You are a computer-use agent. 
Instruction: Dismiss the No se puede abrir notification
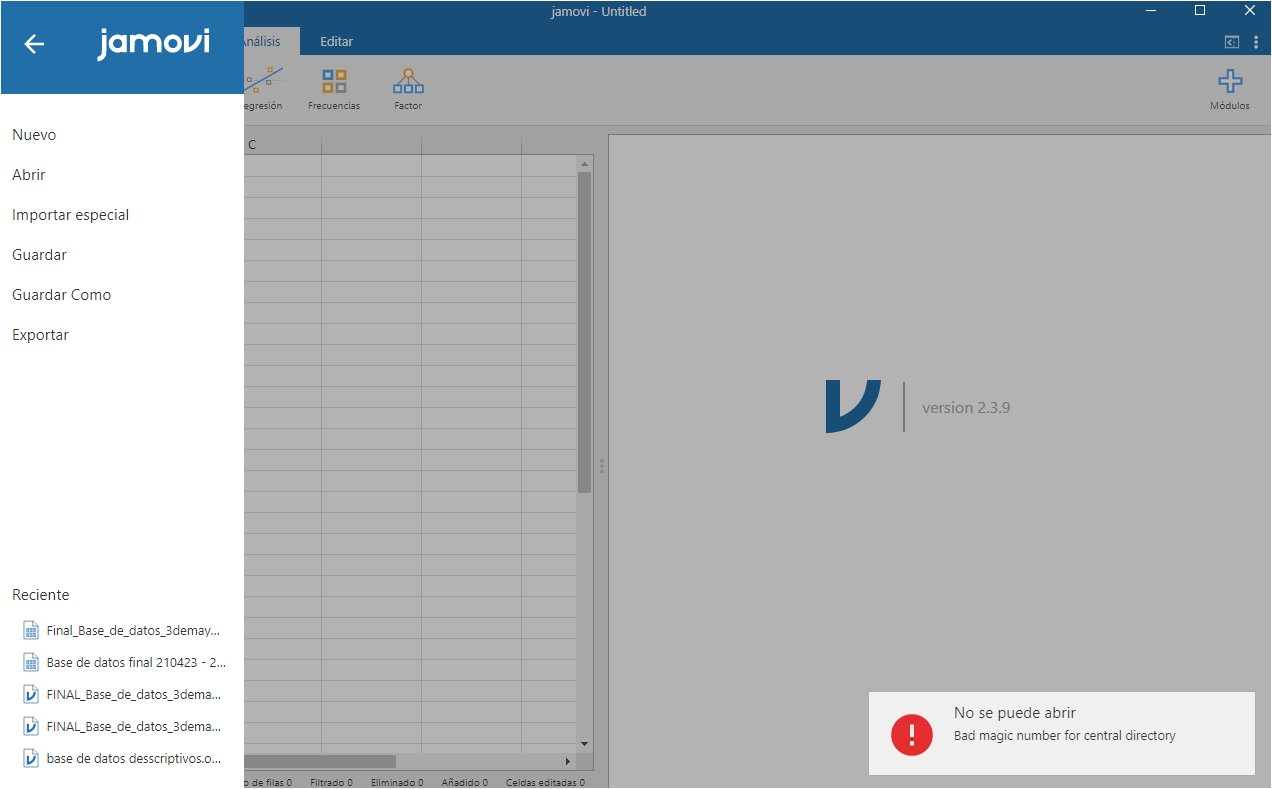(1061, 733)
